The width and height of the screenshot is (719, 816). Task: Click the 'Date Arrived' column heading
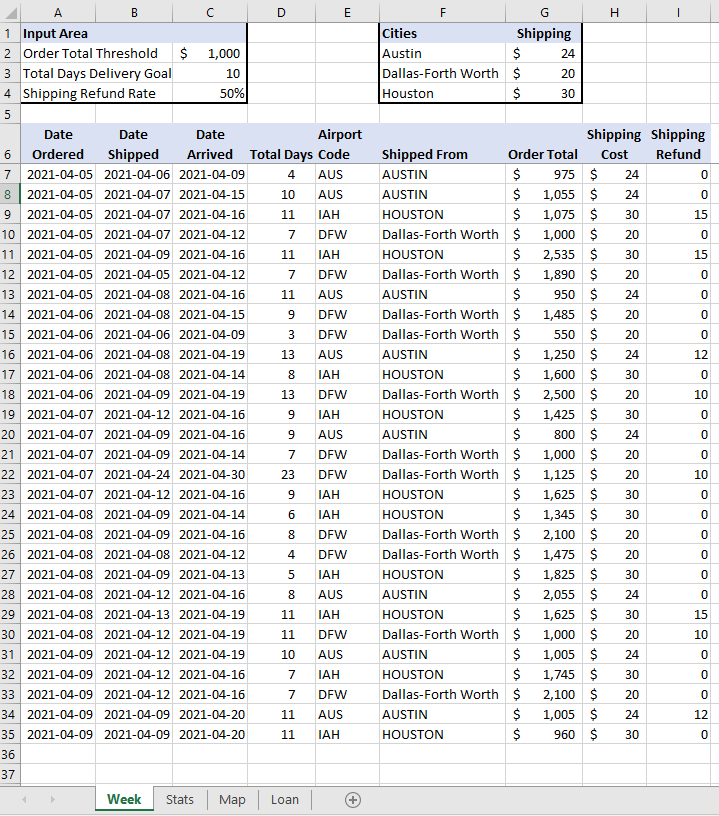(x=210, y=144)
